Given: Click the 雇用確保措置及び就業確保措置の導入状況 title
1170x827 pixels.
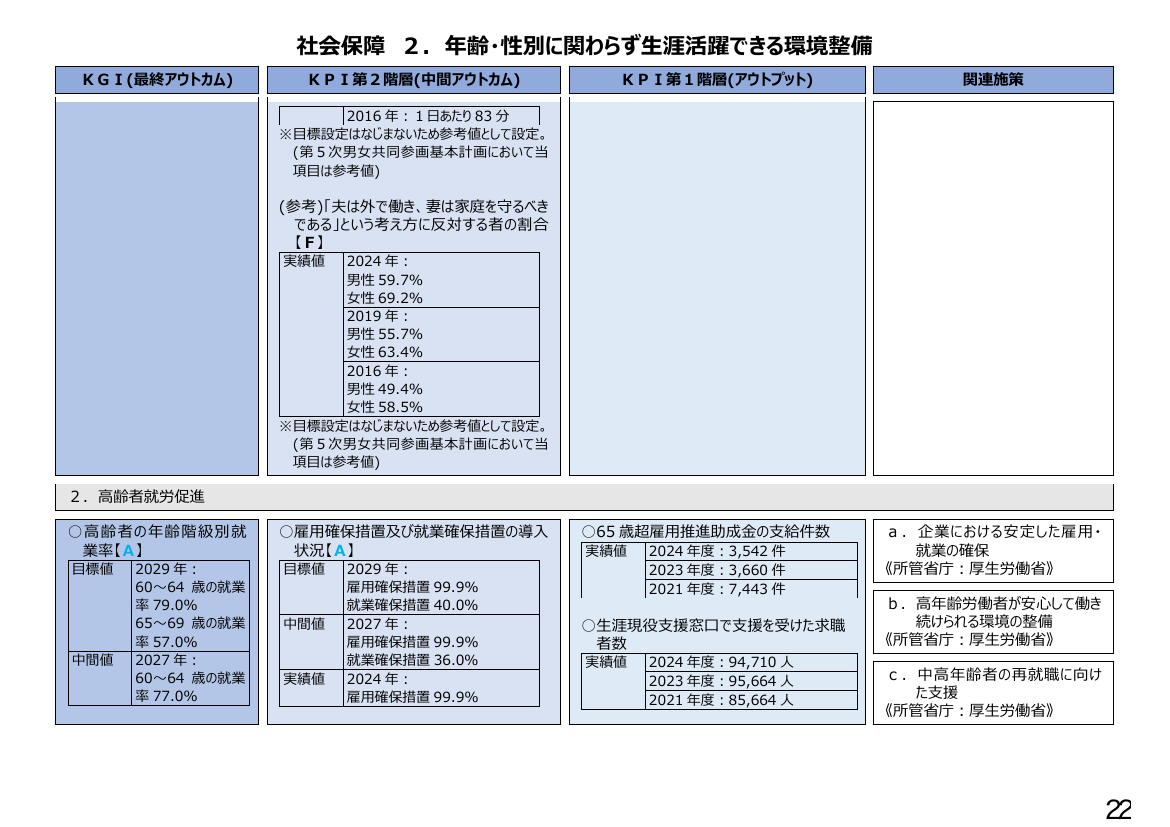Looking at the screenshot, I should pos(413,540).
